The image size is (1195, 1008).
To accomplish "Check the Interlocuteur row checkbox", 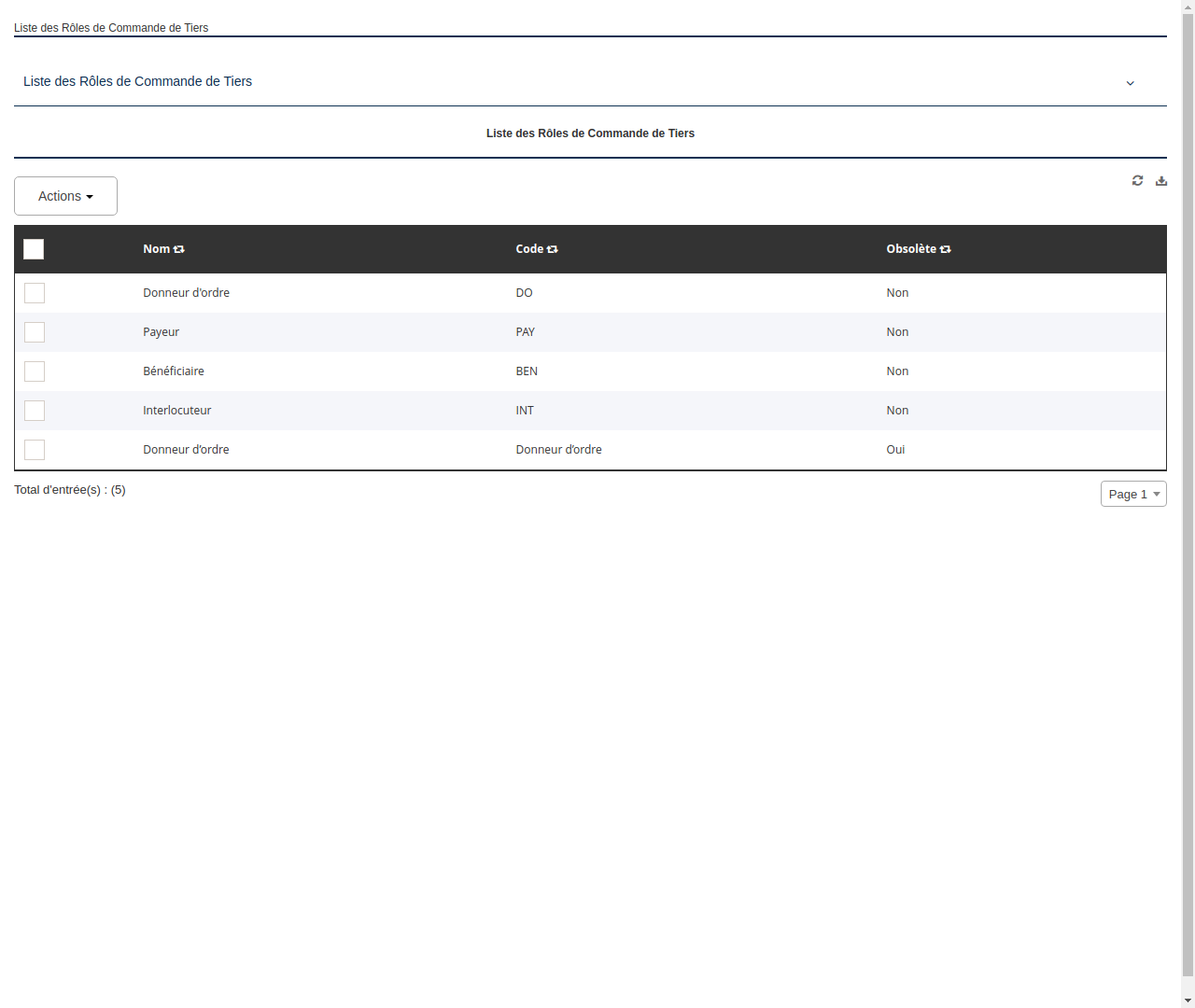I will click(x=35, y=411).
